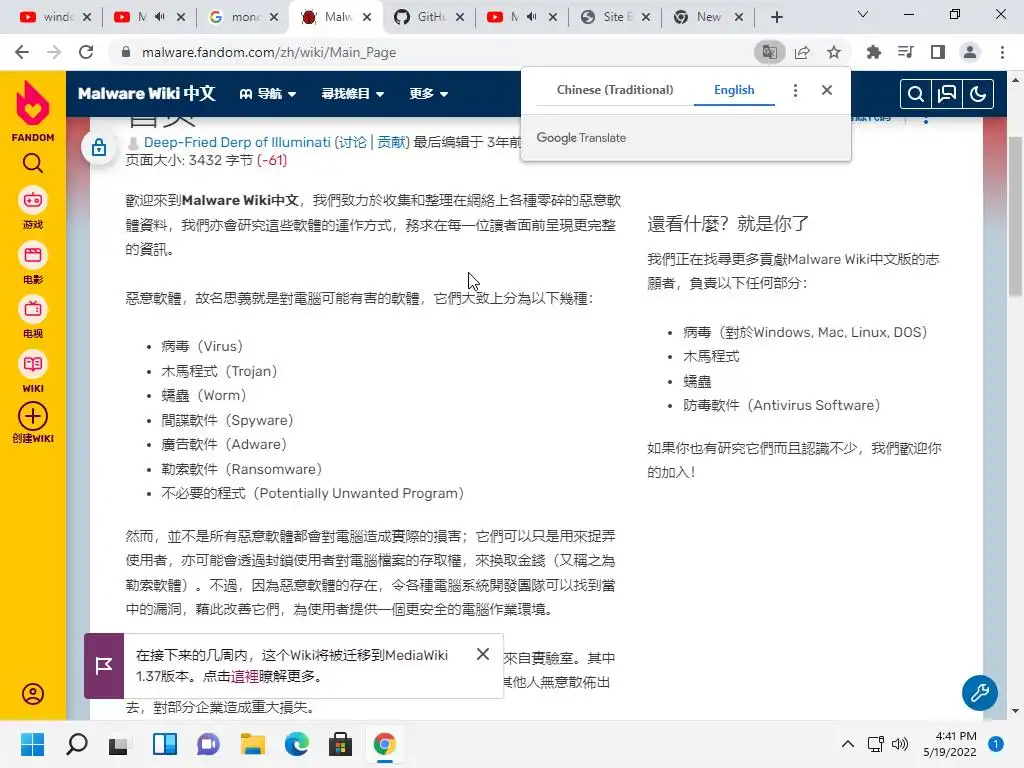
Task: Open the Fandom movies (电影) icon
Action: 33,255
